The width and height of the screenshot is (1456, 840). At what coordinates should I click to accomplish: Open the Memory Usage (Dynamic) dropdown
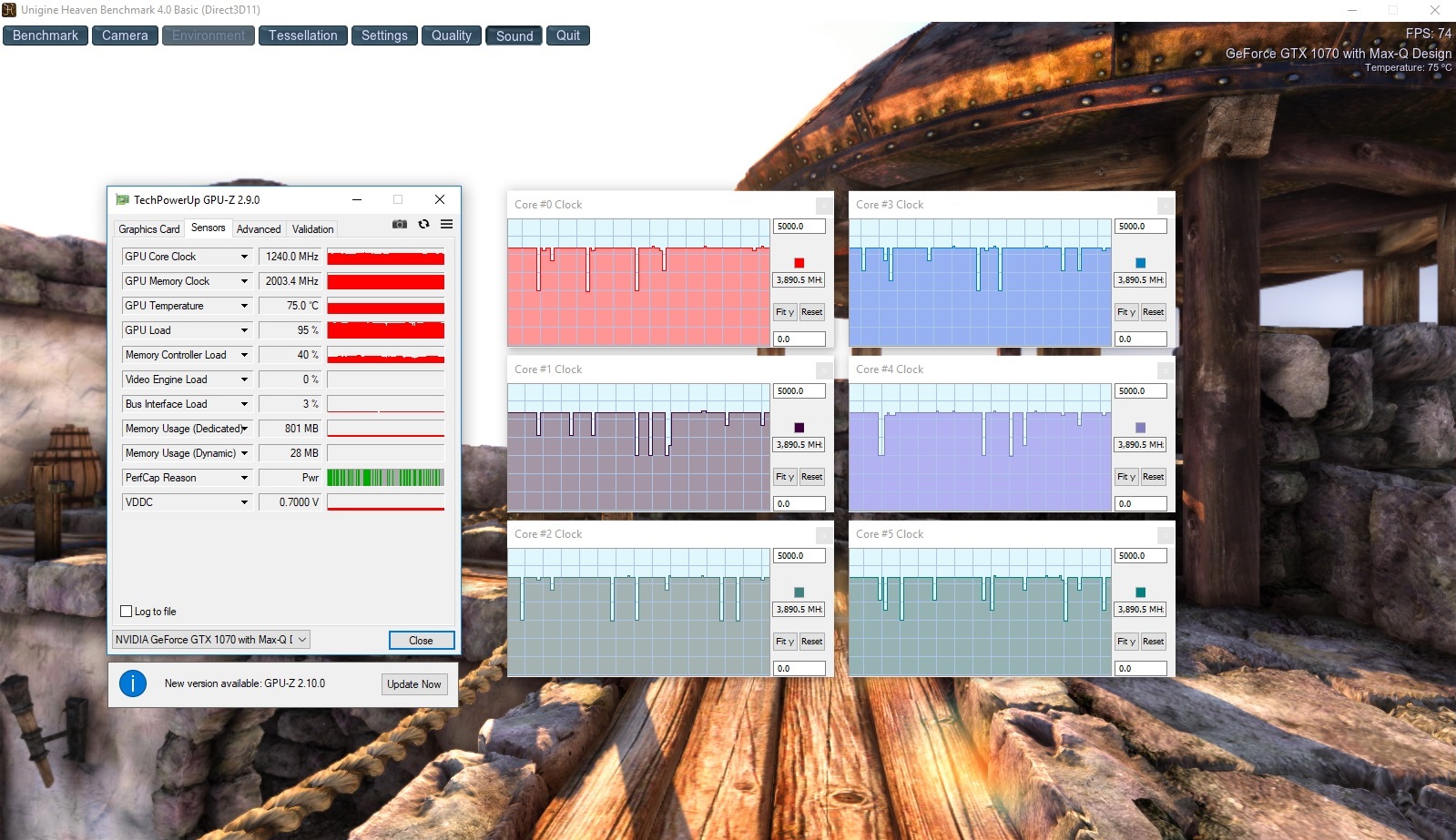[x=244, y=453]
